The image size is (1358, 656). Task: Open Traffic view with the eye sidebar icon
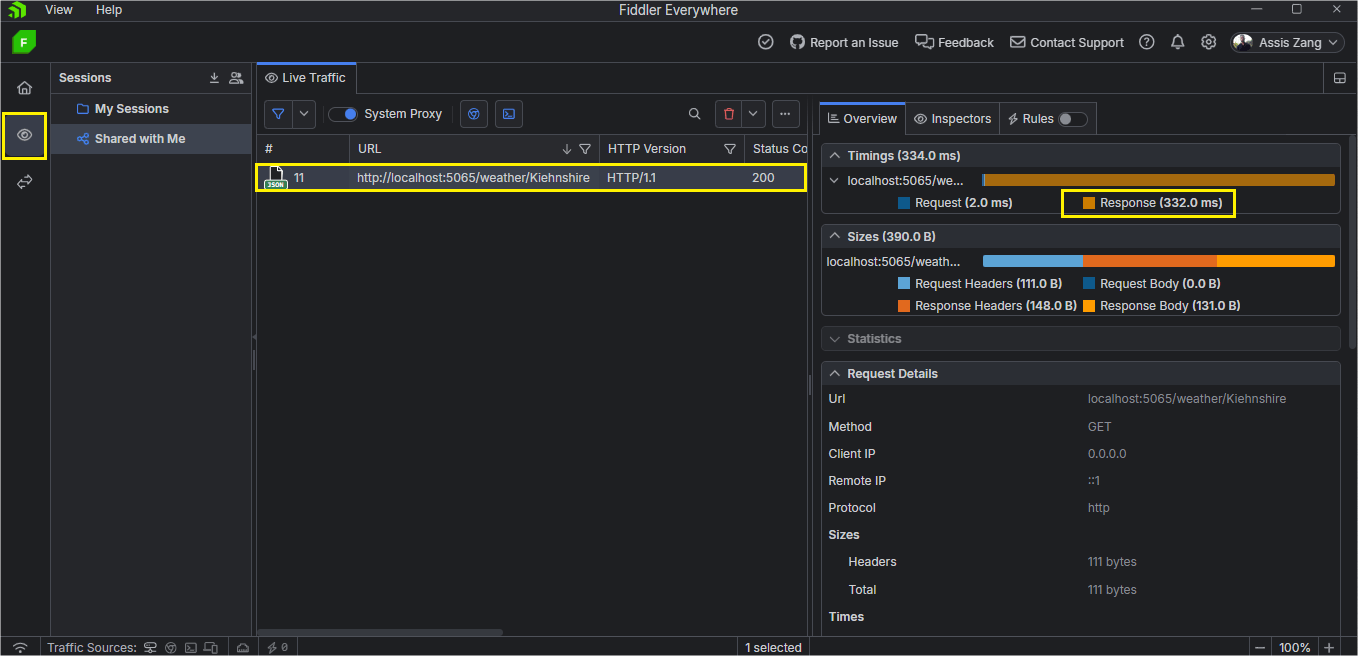pyautogui.click(x=25, y=135)
